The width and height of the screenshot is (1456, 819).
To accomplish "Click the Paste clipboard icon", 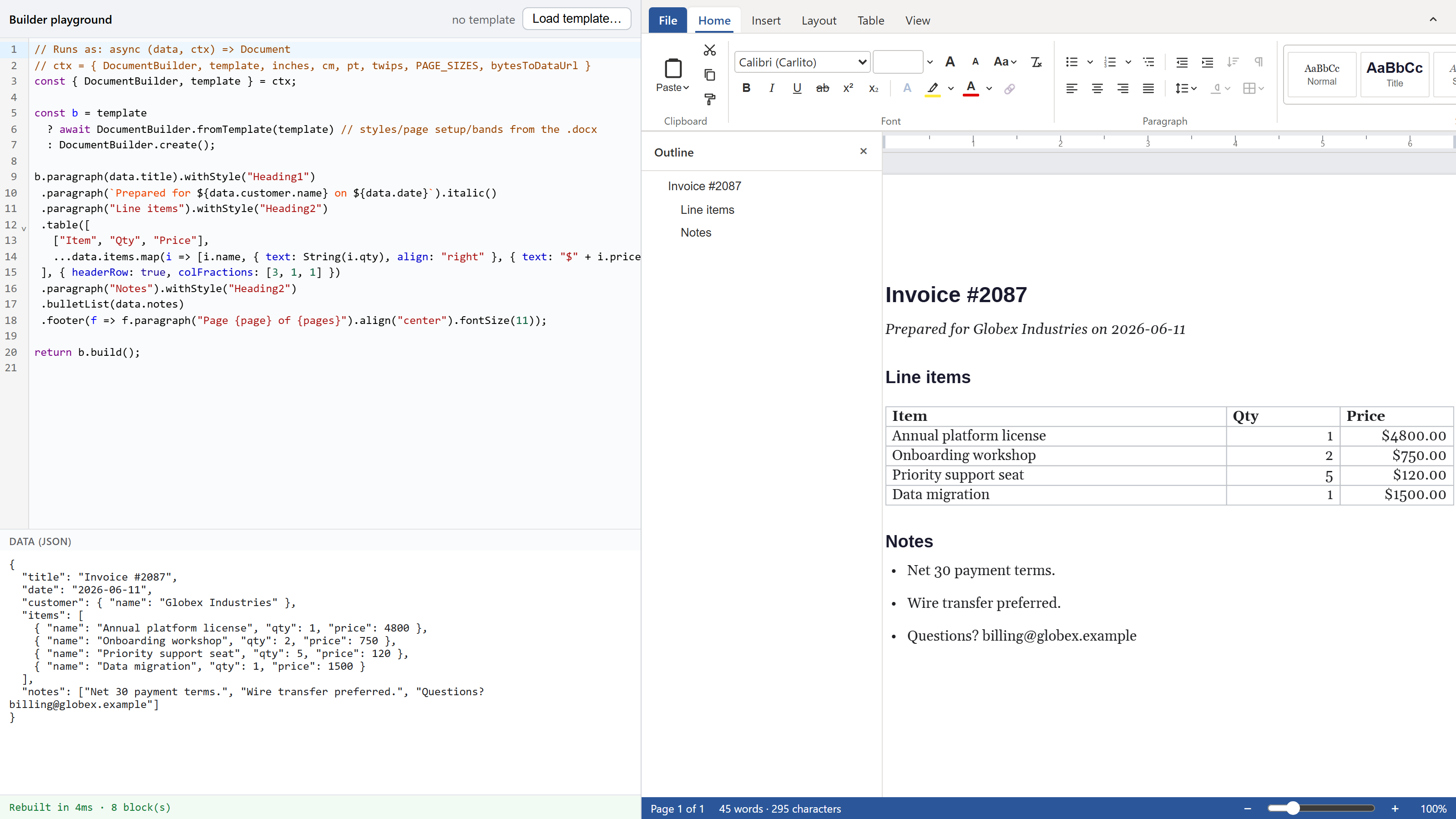I will point(672,68).
